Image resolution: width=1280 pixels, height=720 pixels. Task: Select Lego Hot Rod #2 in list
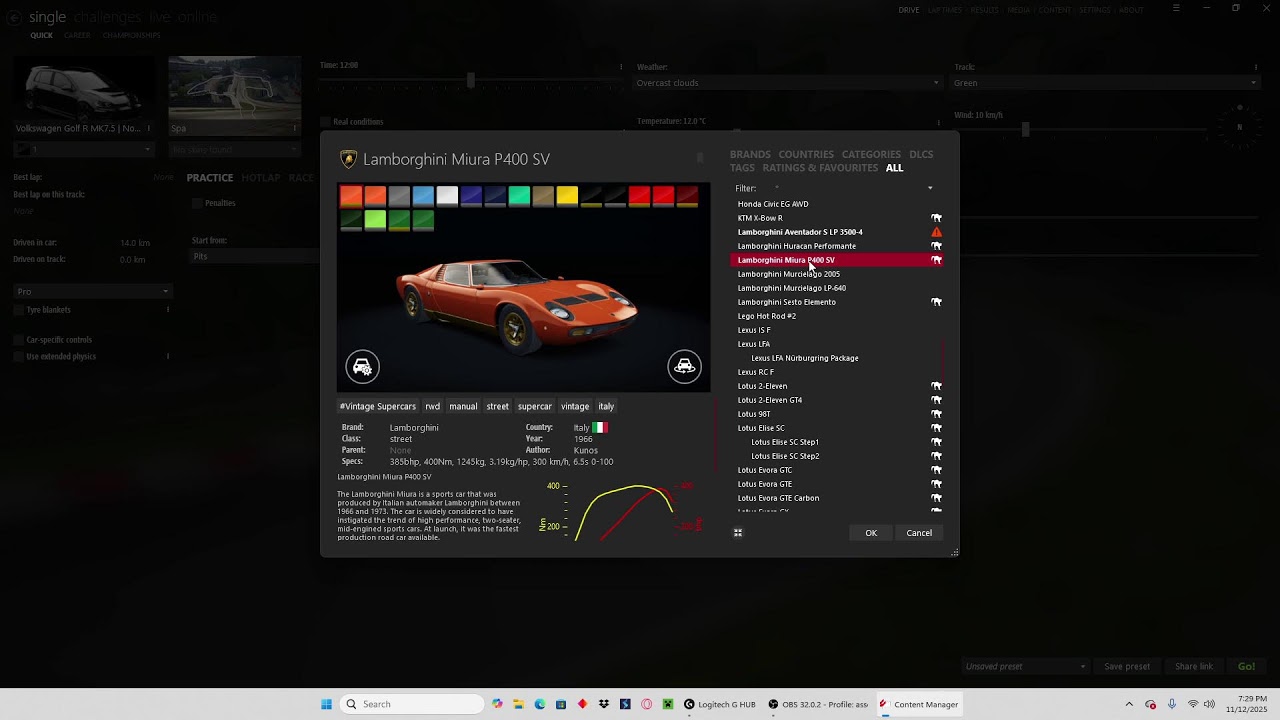836,316
